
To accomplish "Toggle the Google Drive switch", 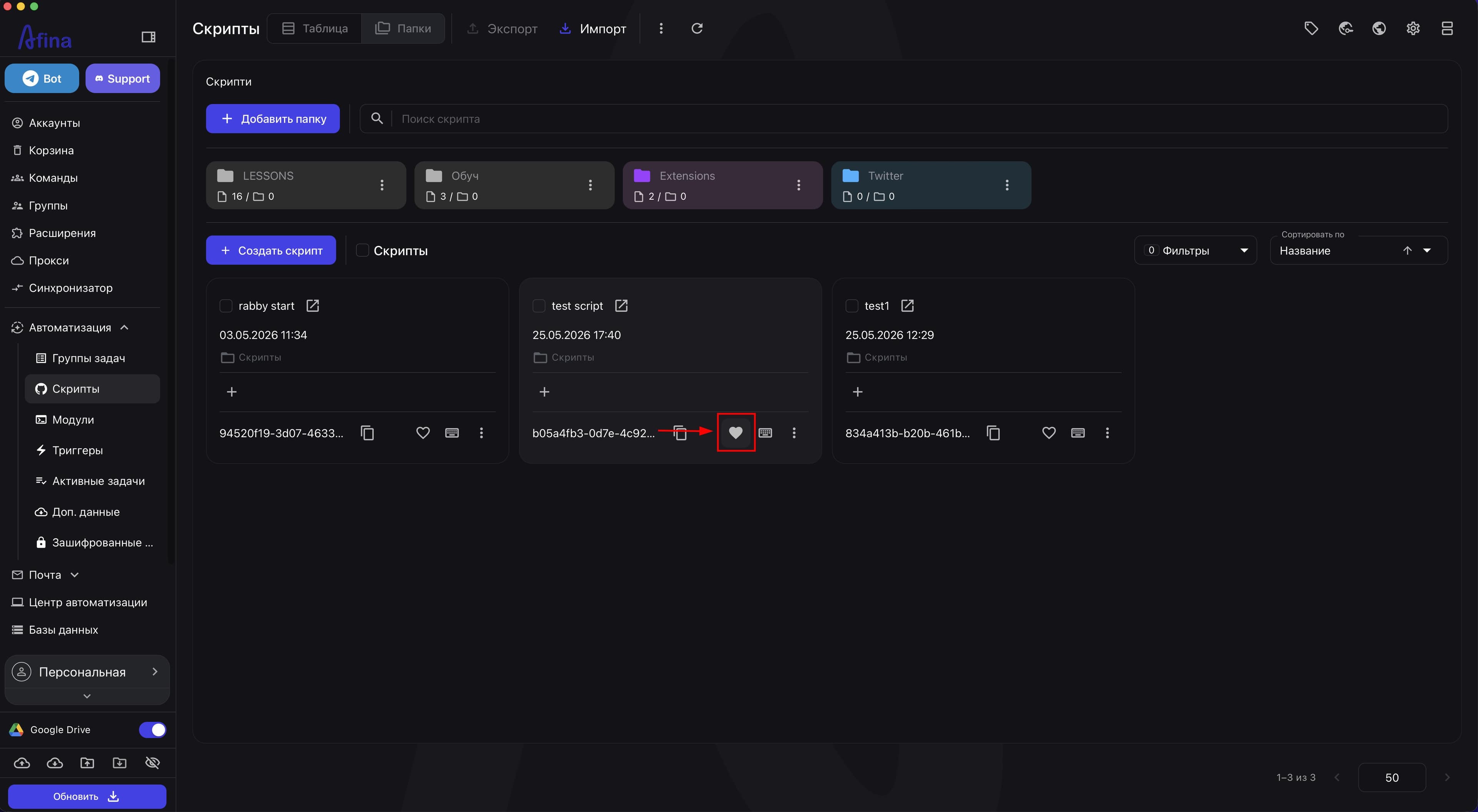I will point(152,729).
